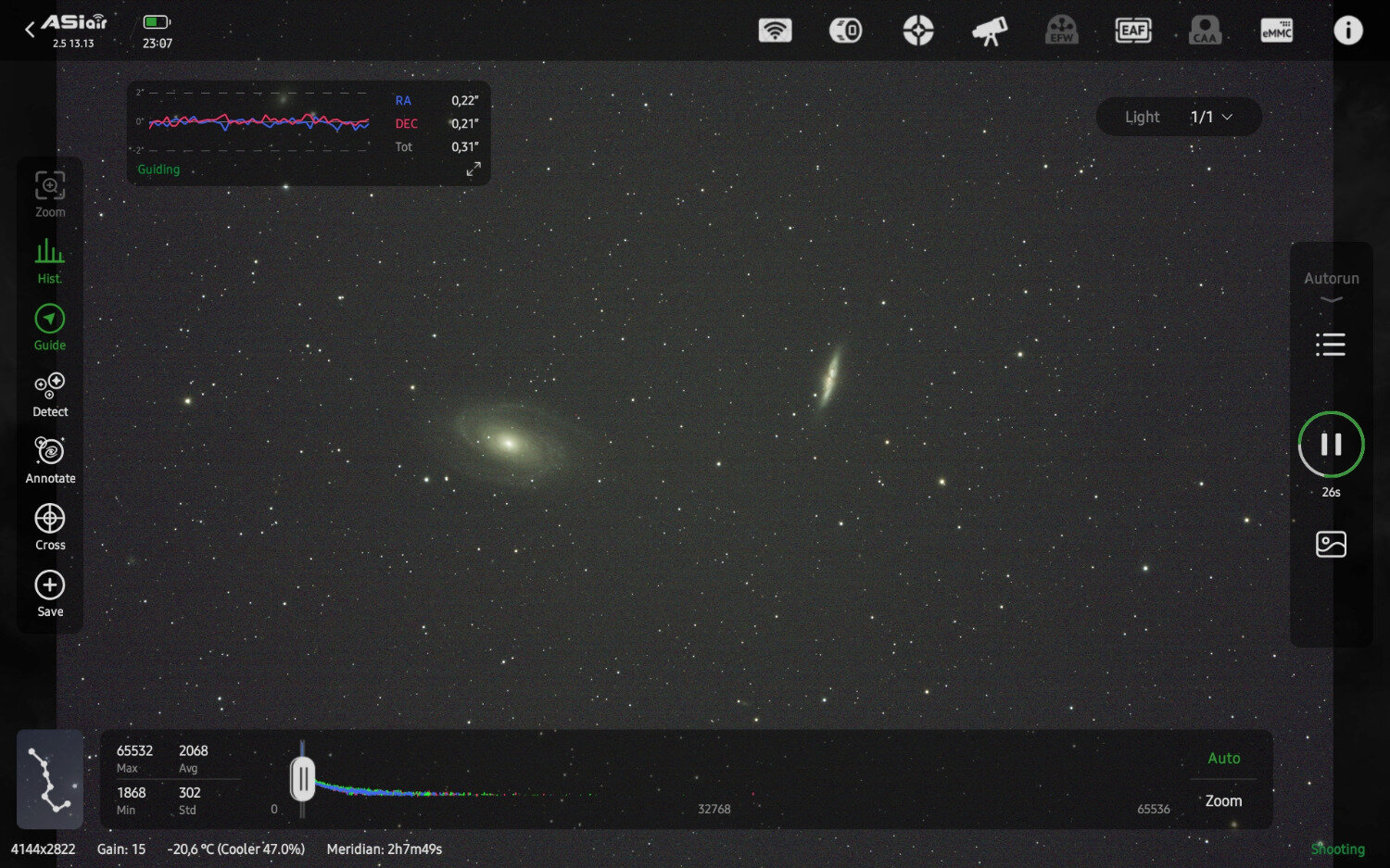Pause the running exposure

1332,445
